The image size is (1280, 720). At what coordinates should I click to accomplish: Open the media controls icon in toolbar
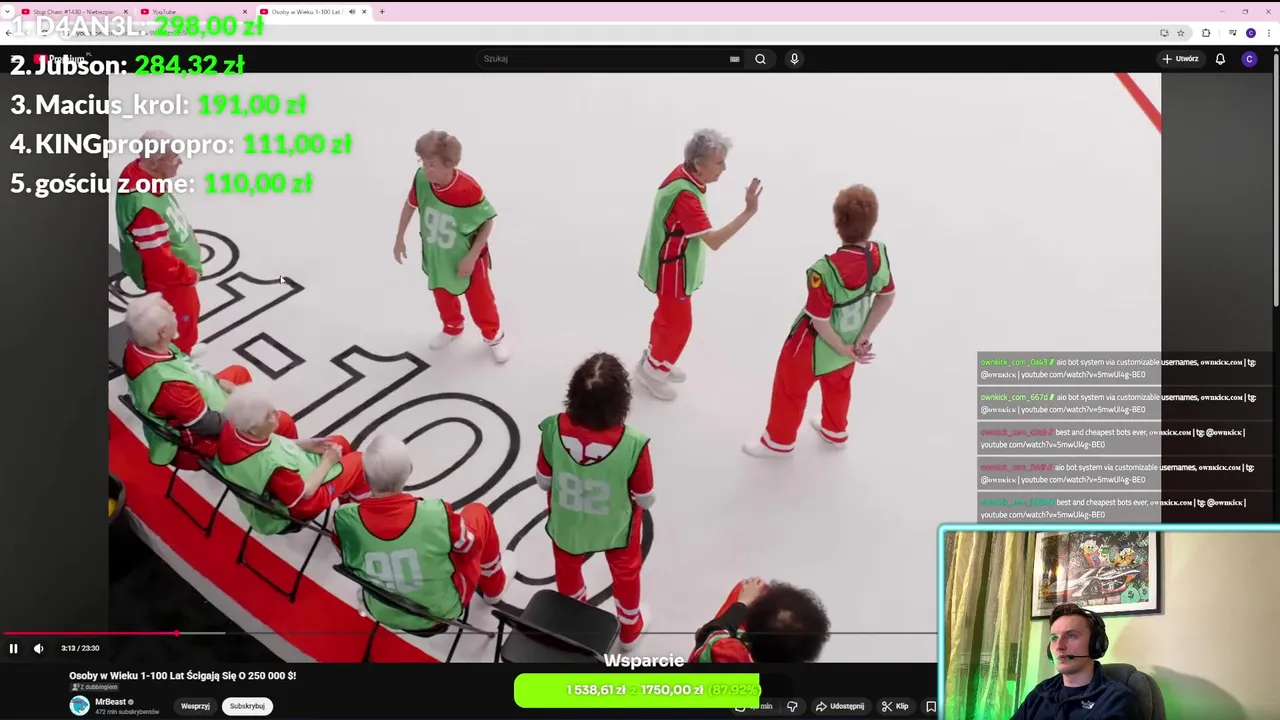(x=1232, y=33)
